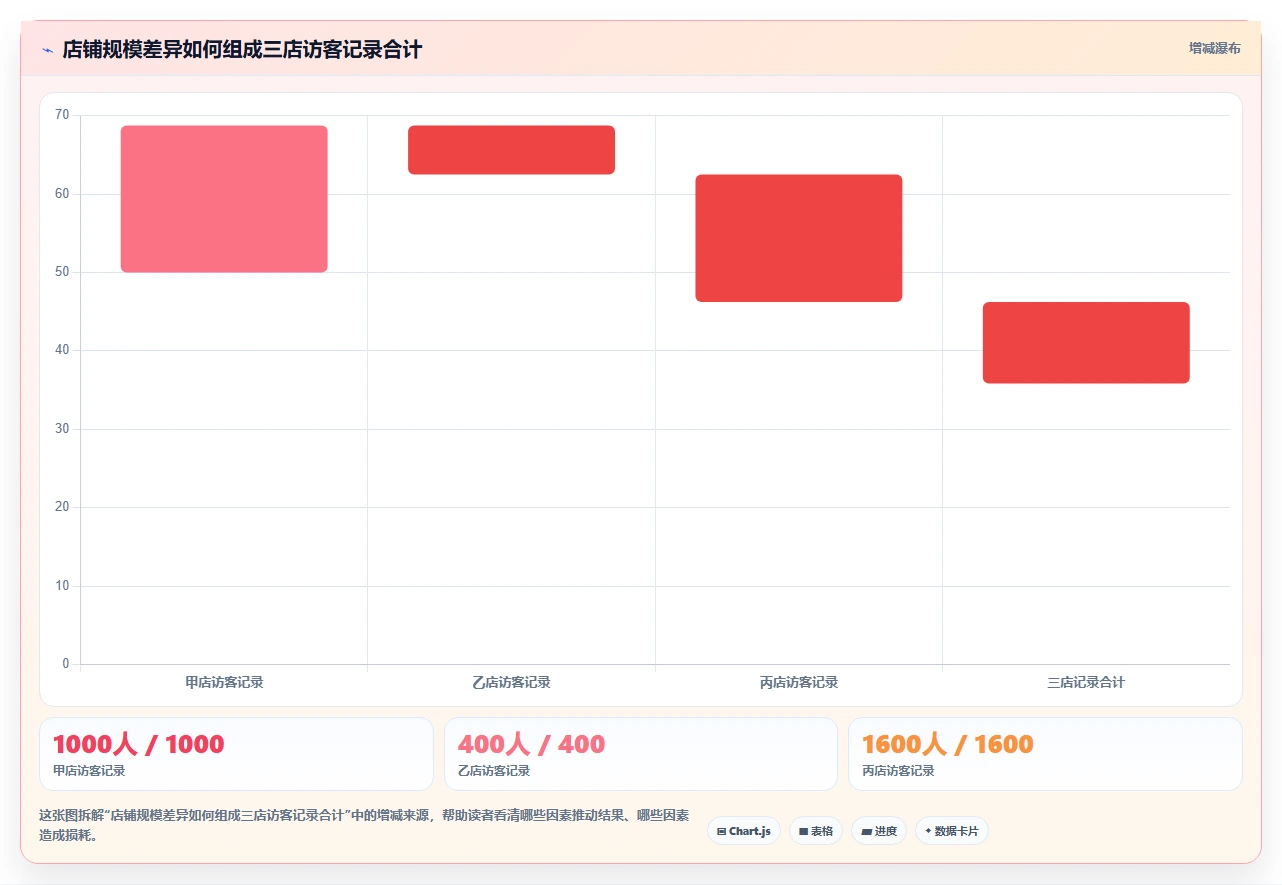
Task: Click the y-axis value 10
Action: (62, 586)
